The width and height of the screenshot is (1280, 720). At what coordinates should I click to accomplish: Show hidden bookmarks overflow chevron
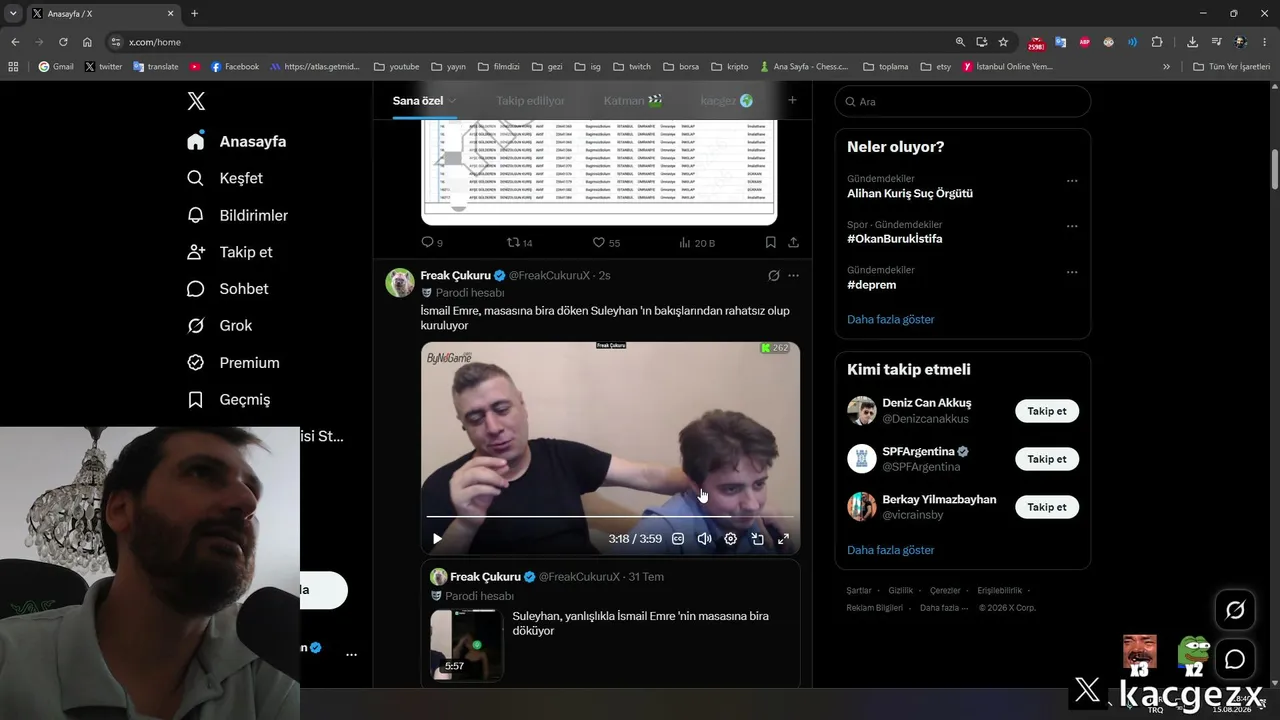tap(1166, 67)
